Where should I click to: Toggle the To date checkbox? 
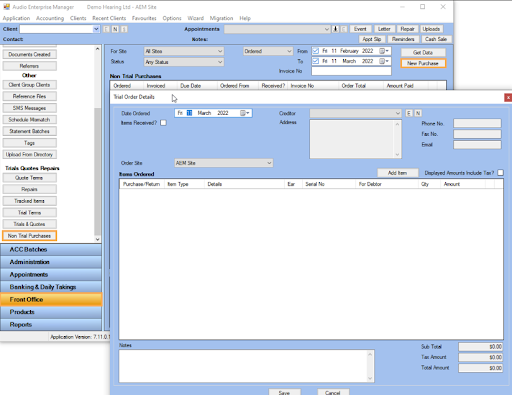pyautogui.click(x=316, y=61)
